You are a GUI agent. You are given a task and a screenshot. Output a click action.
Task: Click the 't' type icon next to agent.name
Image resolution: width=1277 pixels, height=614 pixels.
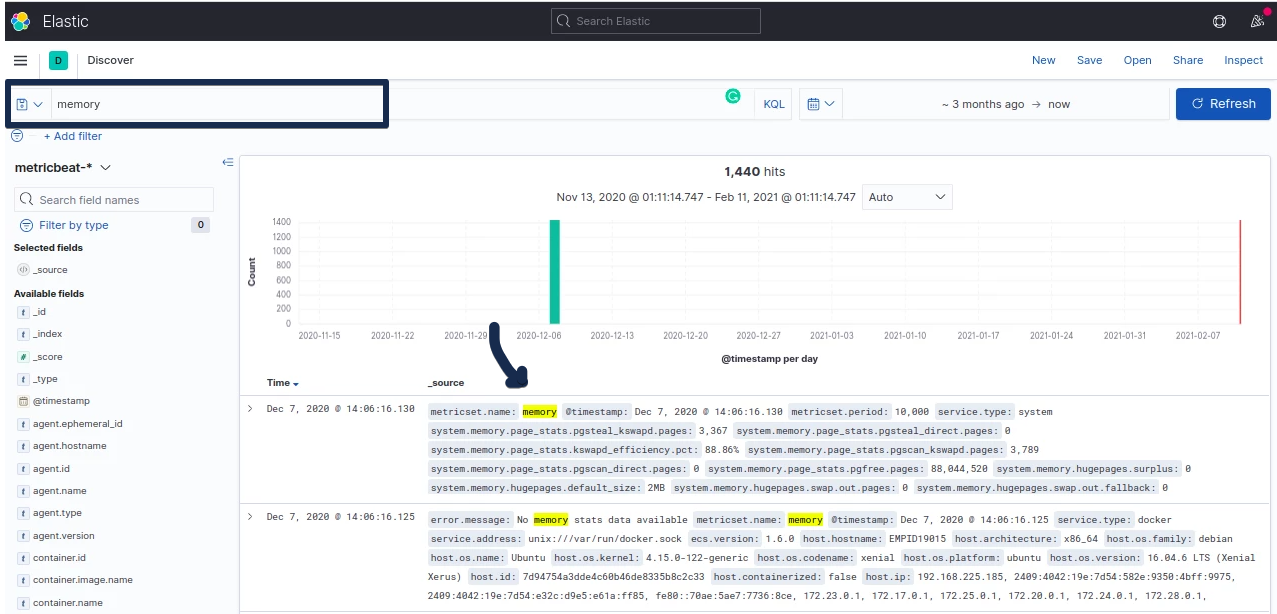pyautogui.click(x=22, y=490)
